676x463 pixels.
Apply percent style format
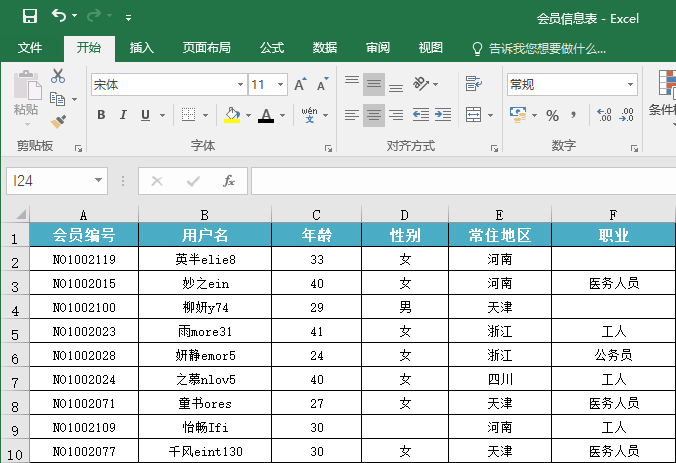tap(552, 116)
